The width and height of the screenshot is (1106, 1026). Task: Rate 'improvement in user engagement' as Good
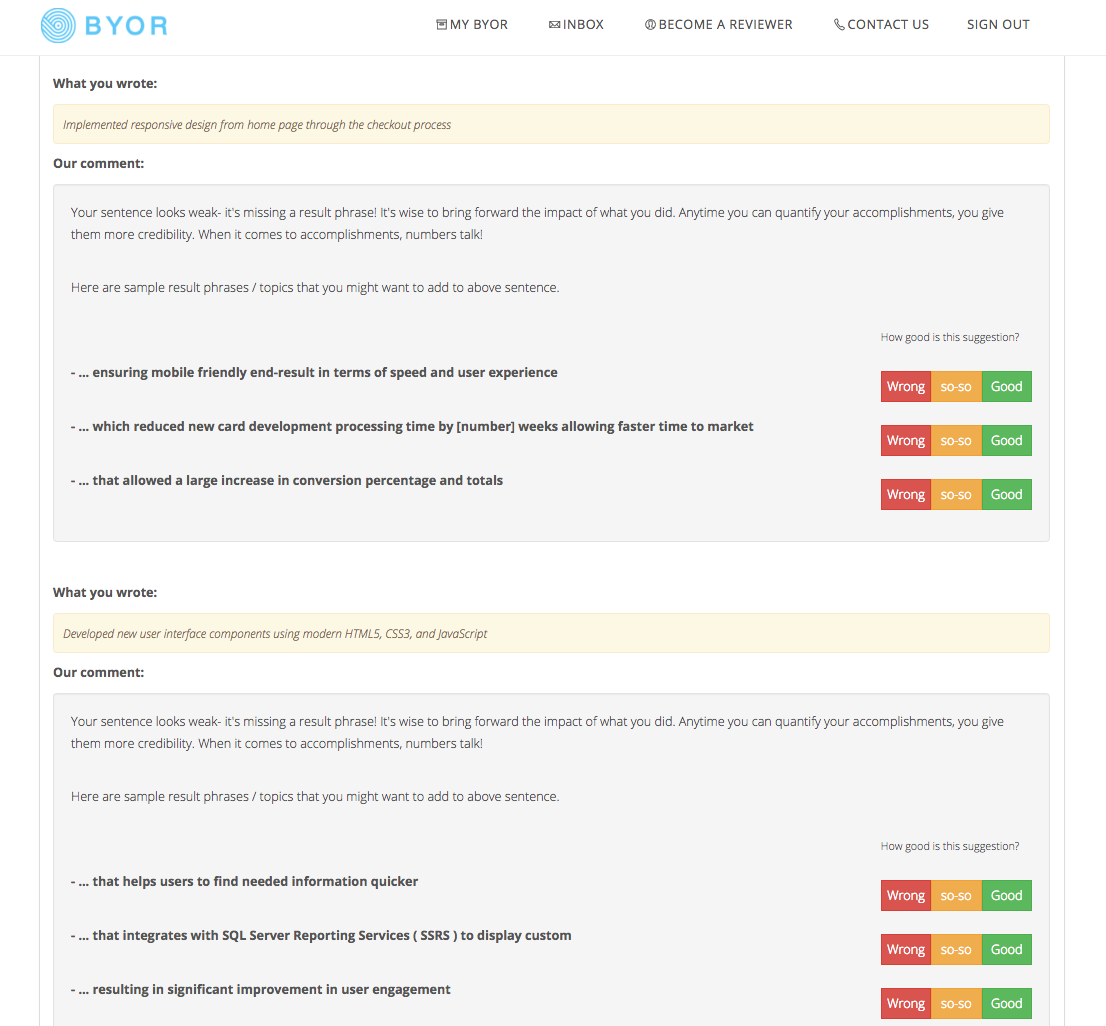[1007, 1003]
